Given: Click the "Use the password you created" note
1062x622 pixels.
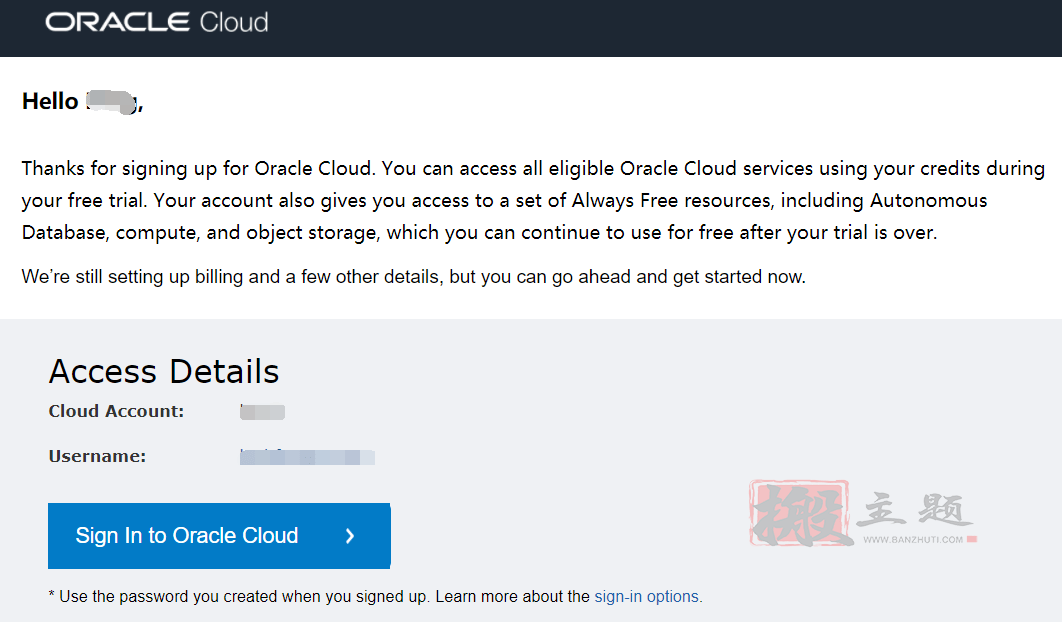Looking at the screenshot, I should click(x=375, y=596).
